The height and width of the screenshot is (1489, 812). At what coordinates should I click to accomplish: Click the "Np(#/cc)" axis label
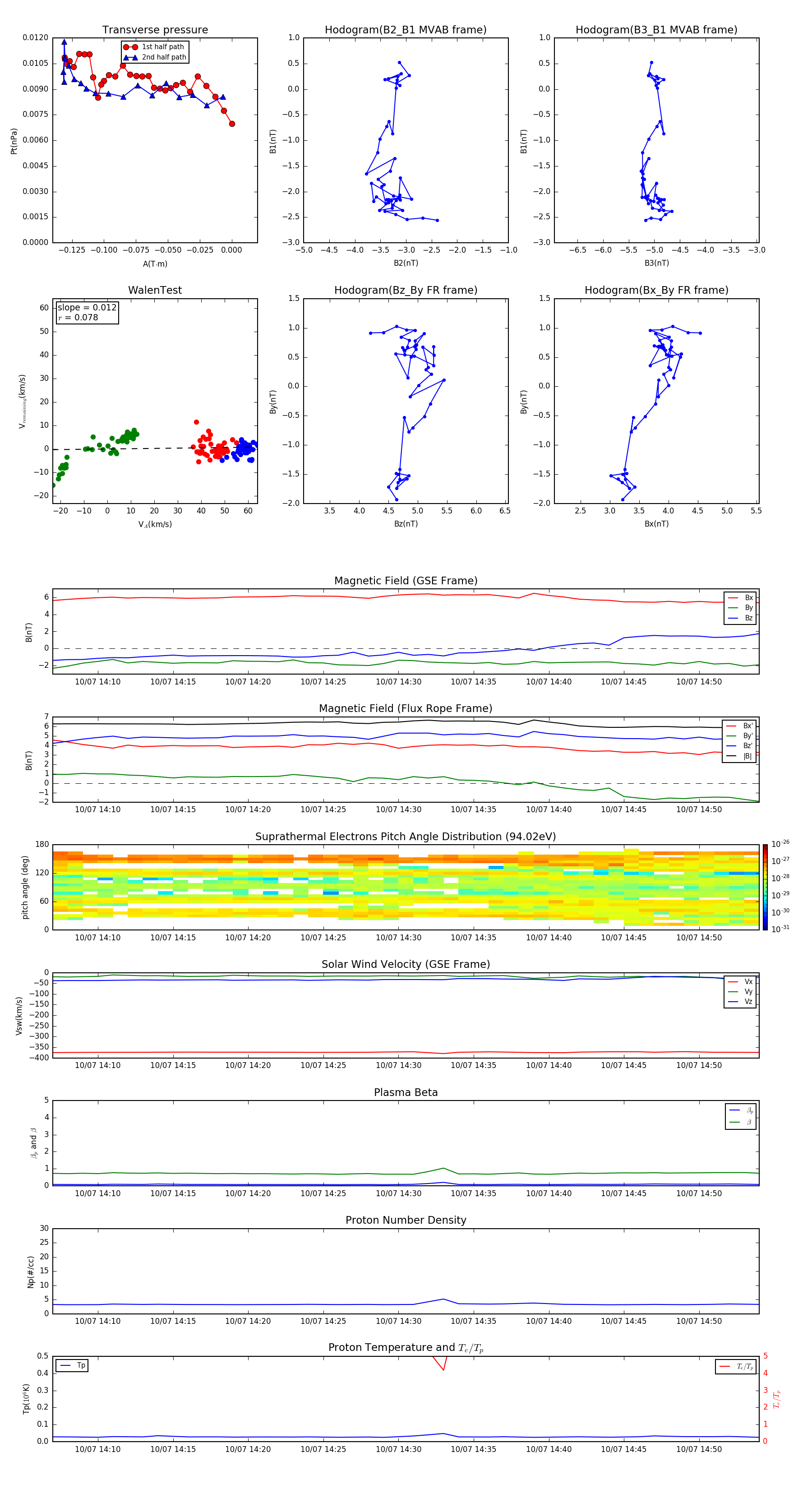point(31,1272)
